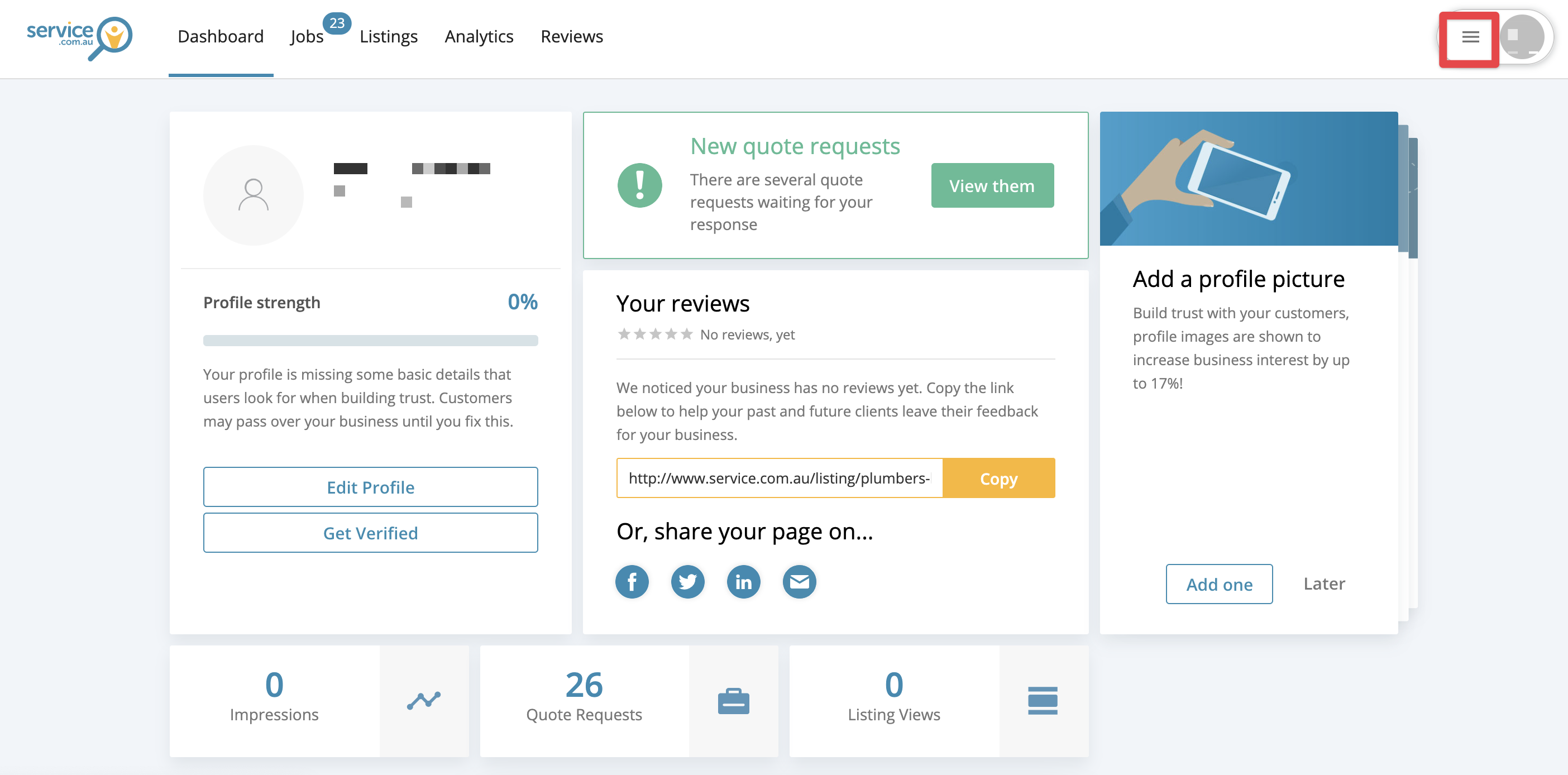Share page on LinkedIn icon

click(x=743, y=582)
